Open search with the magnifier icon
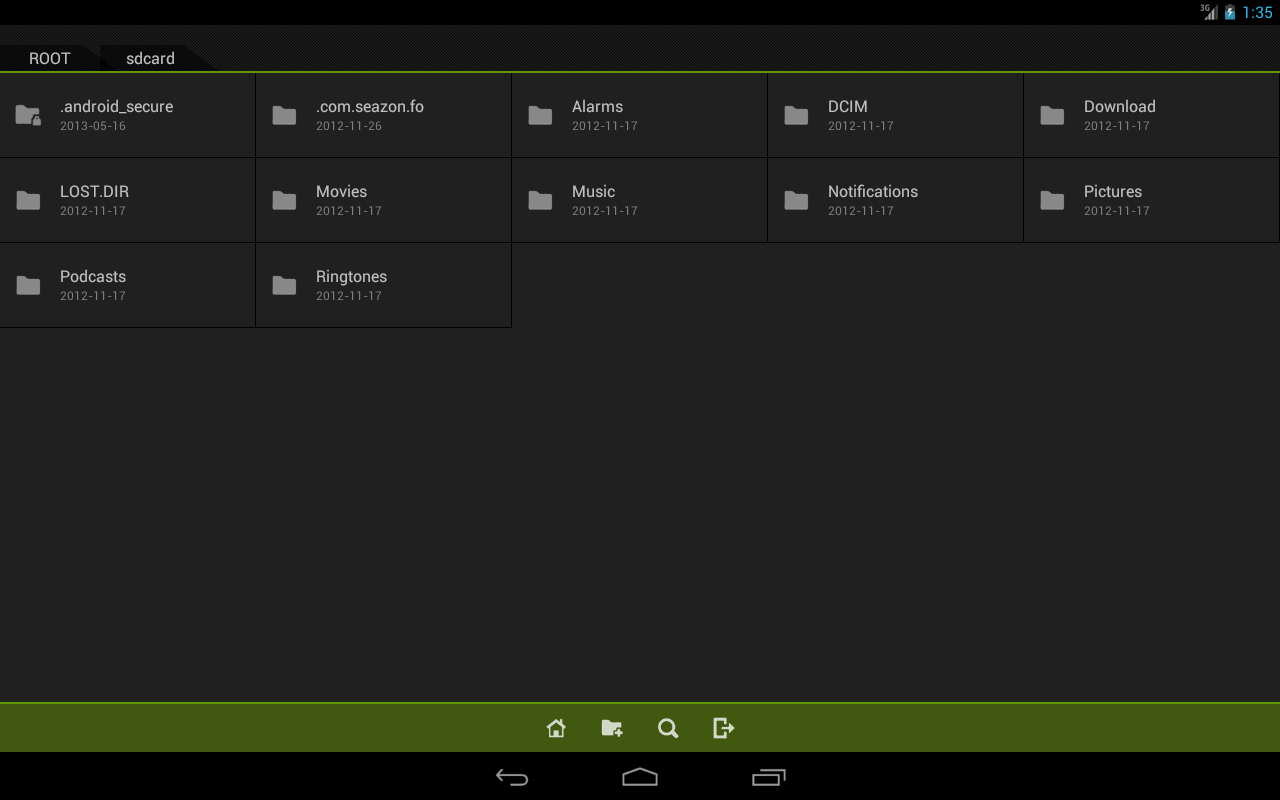The image size is (1280, 800). (668, 728)
